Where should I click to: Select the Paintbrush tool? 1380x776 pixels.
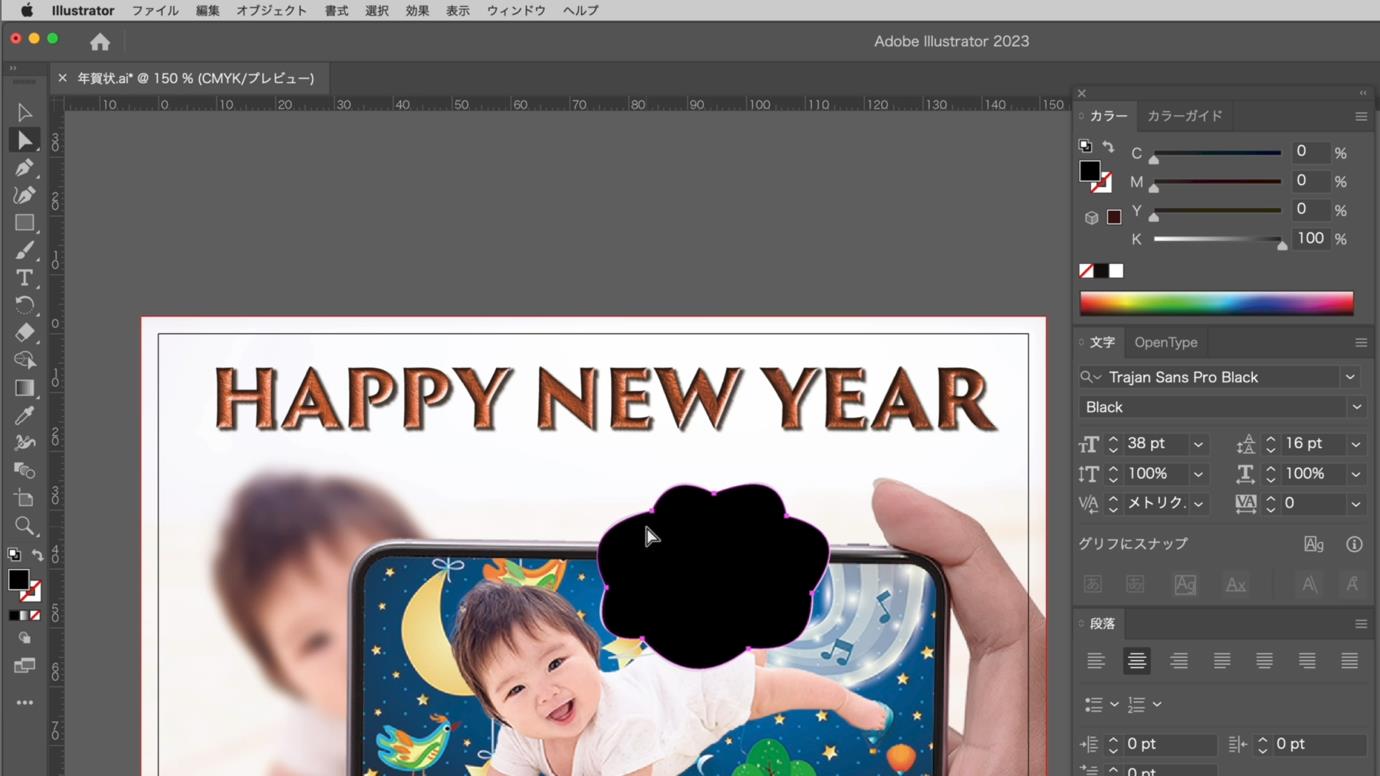pos(24,250)
